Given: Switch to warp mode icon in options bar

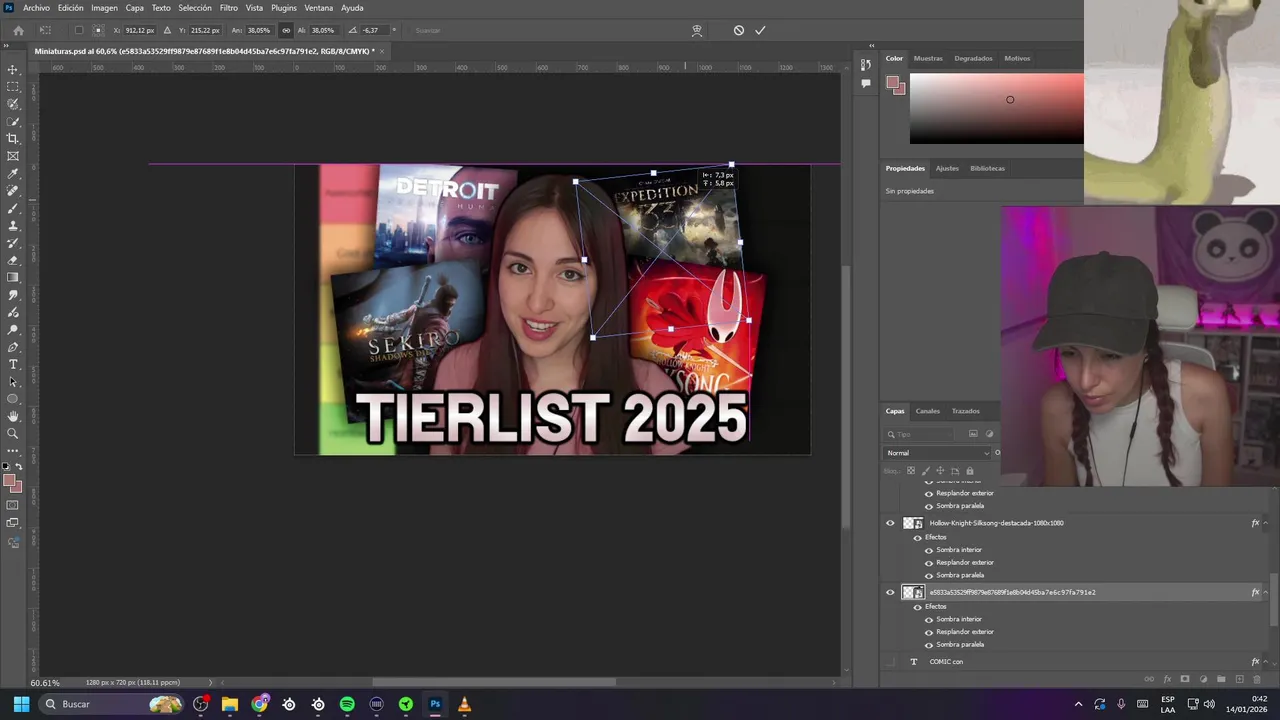Looking at the screenshot, I should tap(697, 30).
